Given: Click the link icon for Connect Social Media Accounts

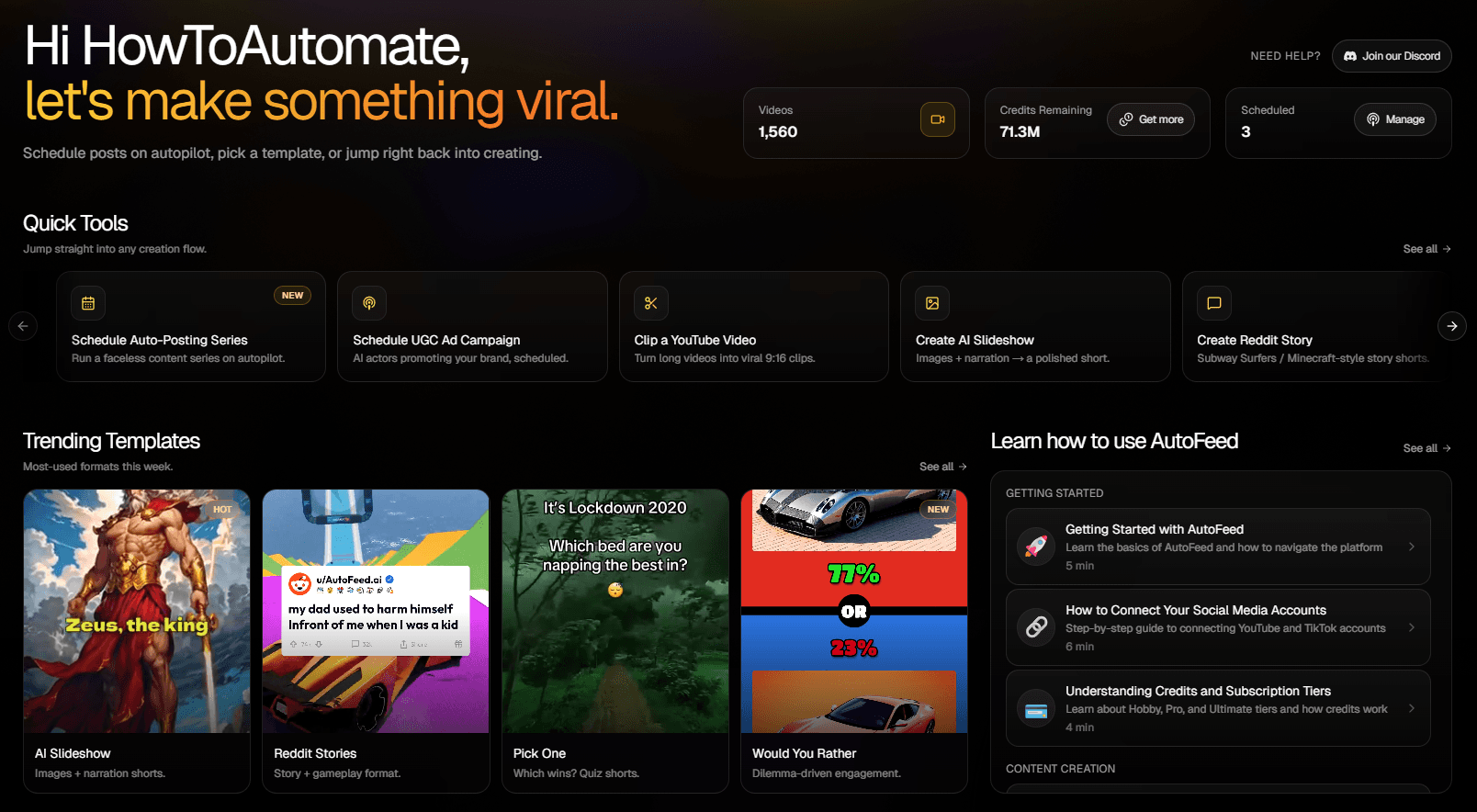Looking at the screenshot, I should coord(1036,627).
